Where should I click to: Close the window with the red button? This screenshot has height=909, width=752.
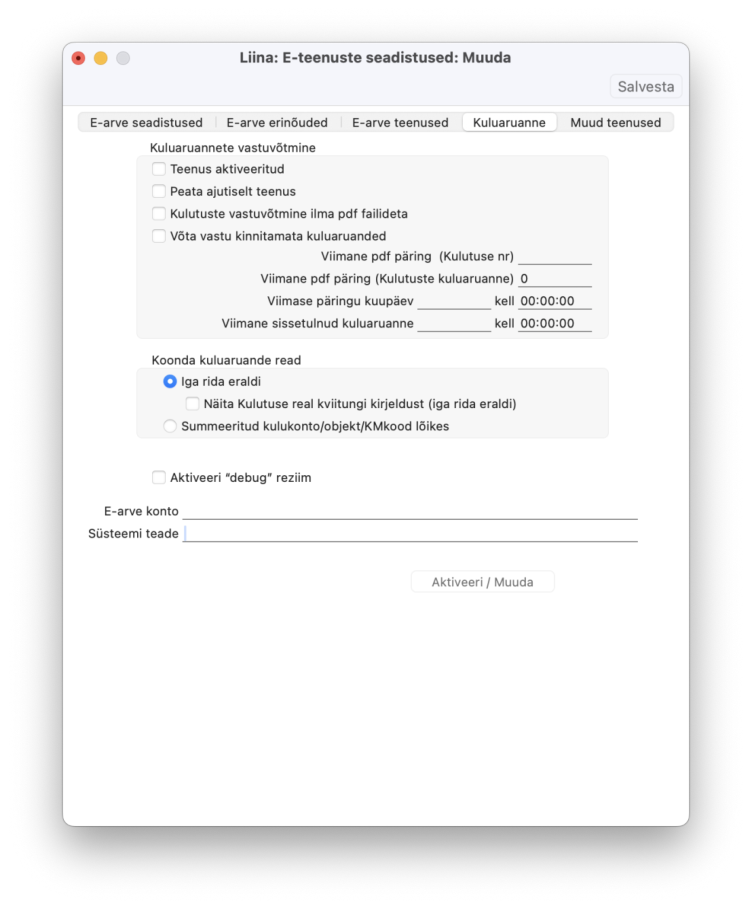point(78,58)
